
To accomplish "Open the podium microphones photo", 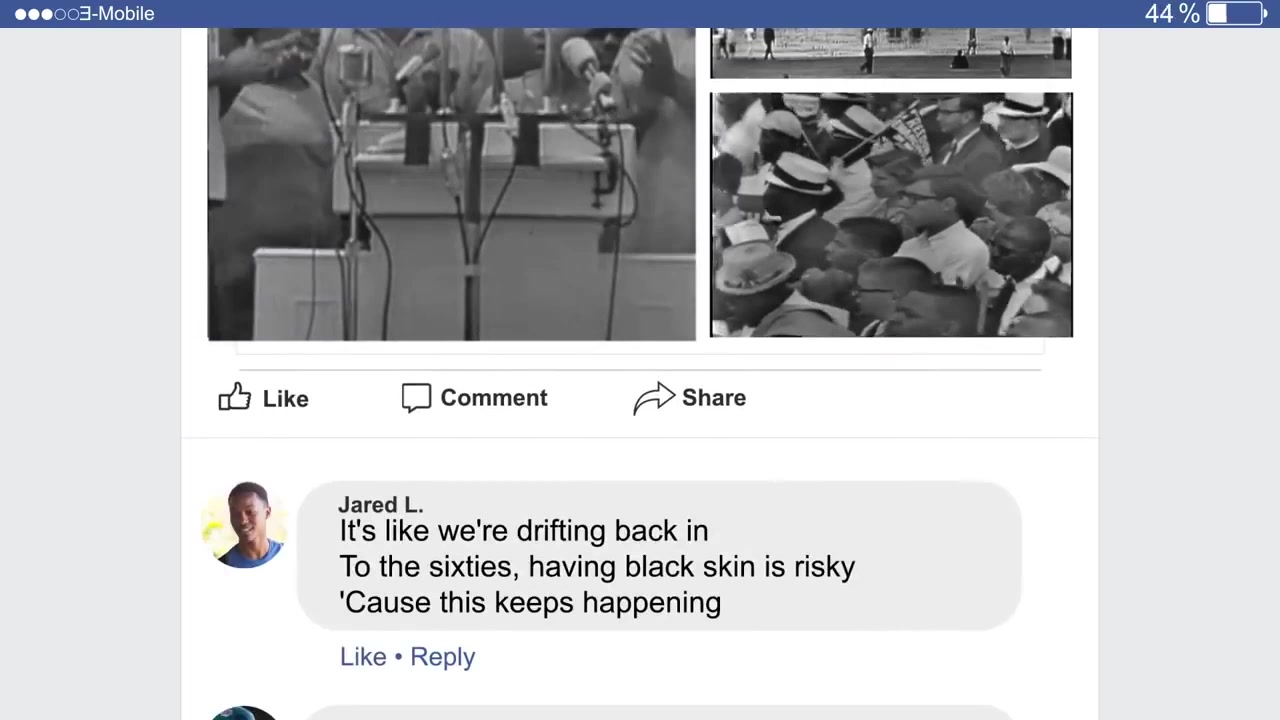I will tap(451, 184).
